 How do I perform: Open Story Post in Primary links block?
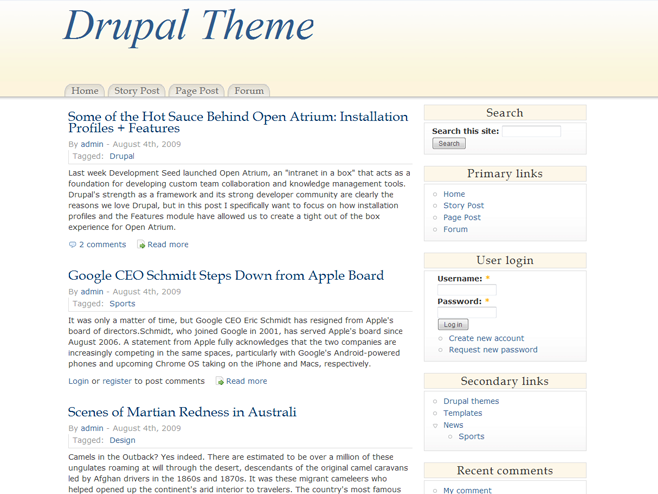[463, 206]
